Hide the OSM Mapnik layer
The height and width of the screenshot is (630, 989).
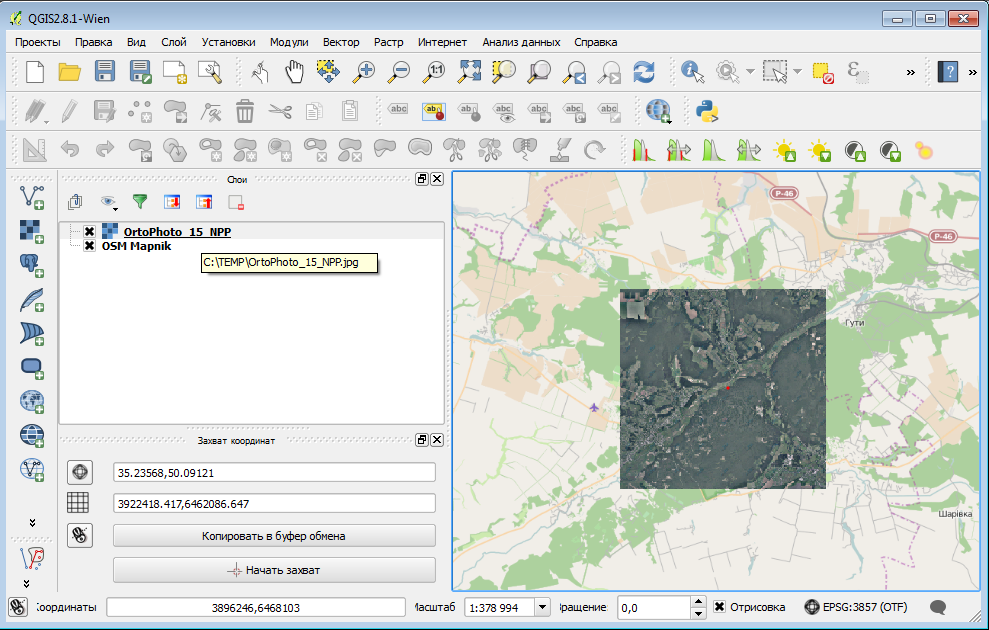pos(89,246)
